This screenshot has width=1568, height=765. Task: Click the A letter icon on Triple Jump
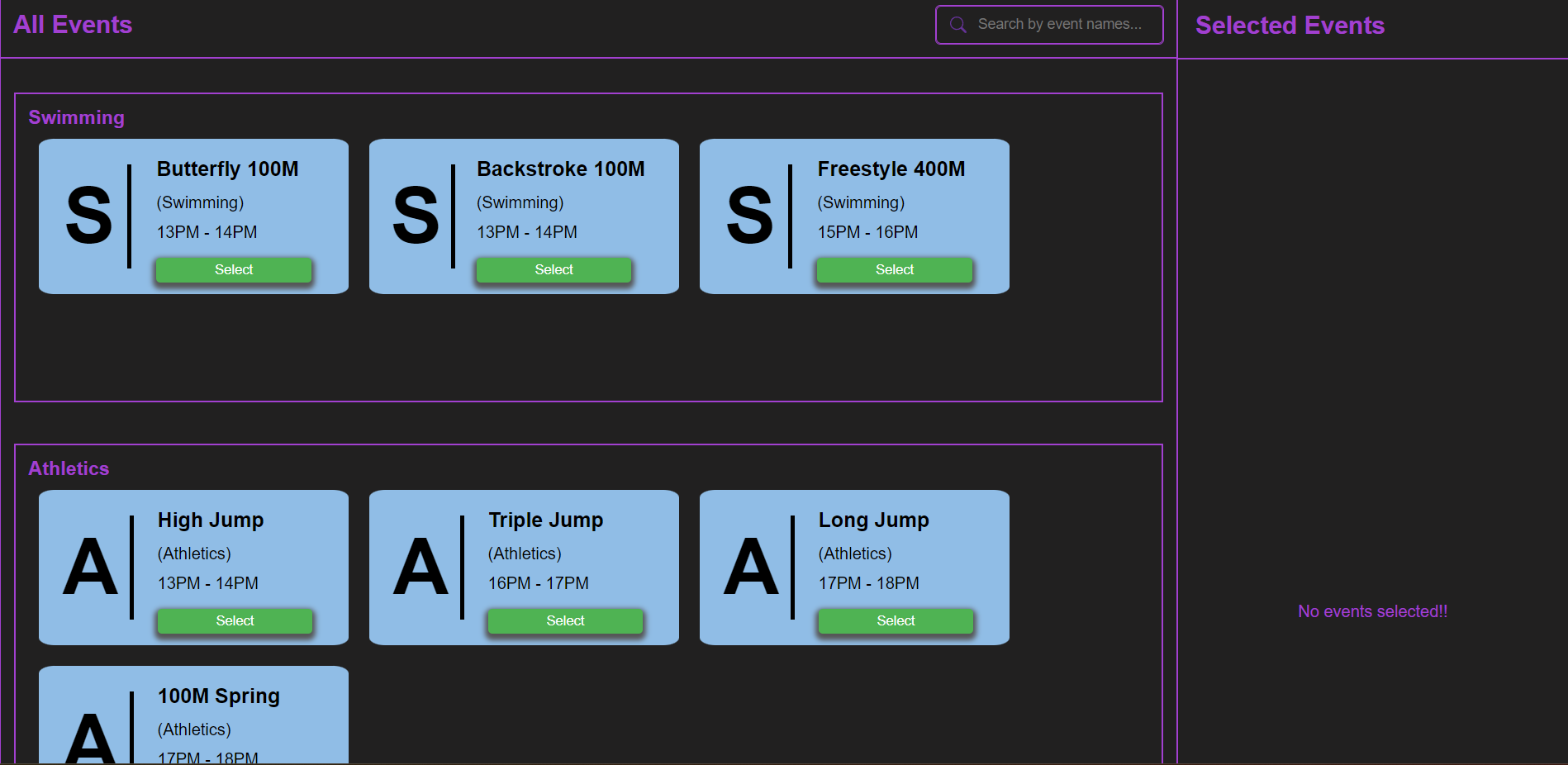pyautogui.click(x=421, y=567)
